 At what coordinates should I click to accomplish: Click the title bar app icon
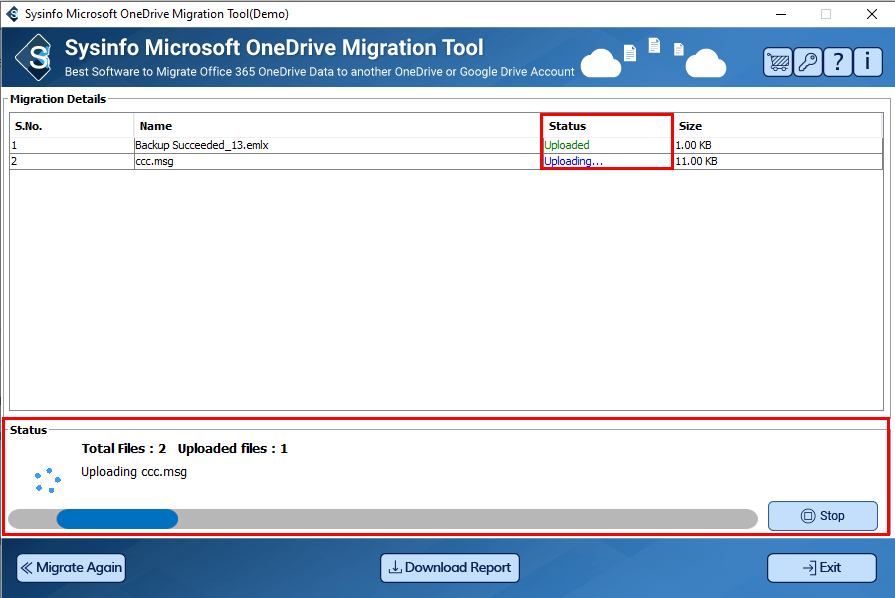point(13,14)
